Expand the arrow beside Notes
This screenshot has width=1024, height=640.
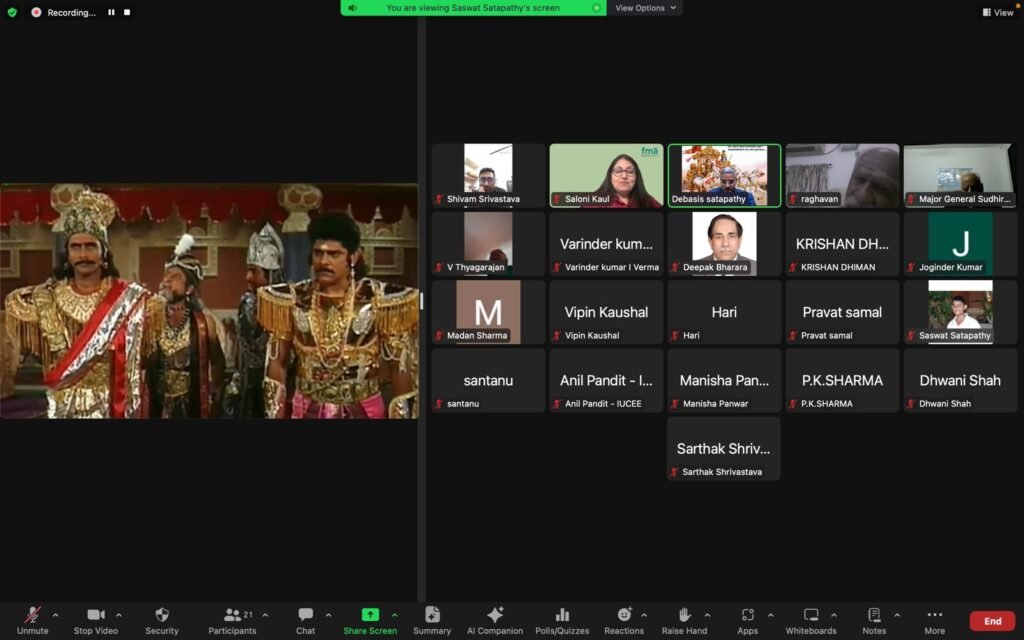point(897,615)
